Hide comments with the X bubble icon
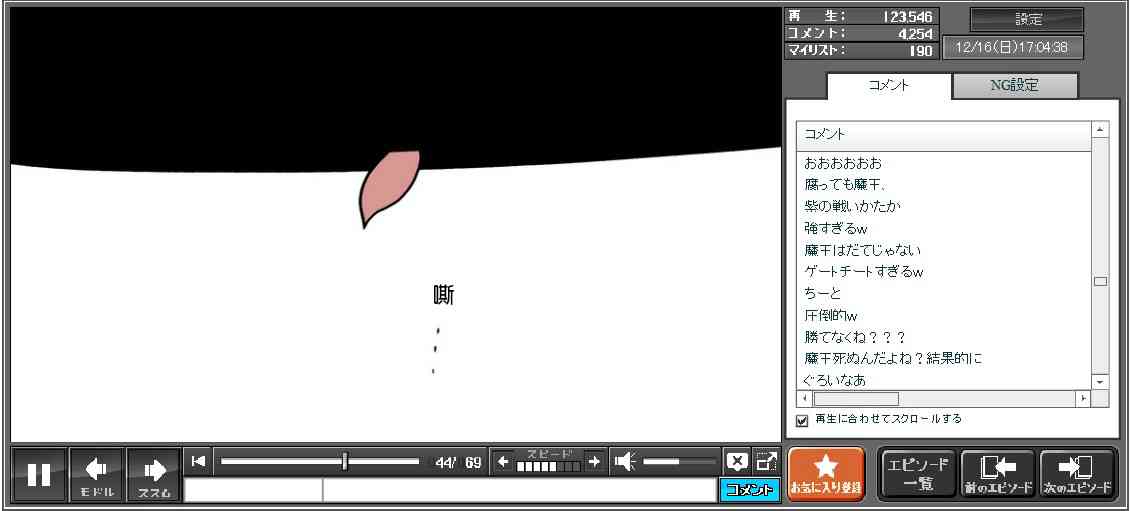Screen dimensions: 1131x511 point(737,461)
